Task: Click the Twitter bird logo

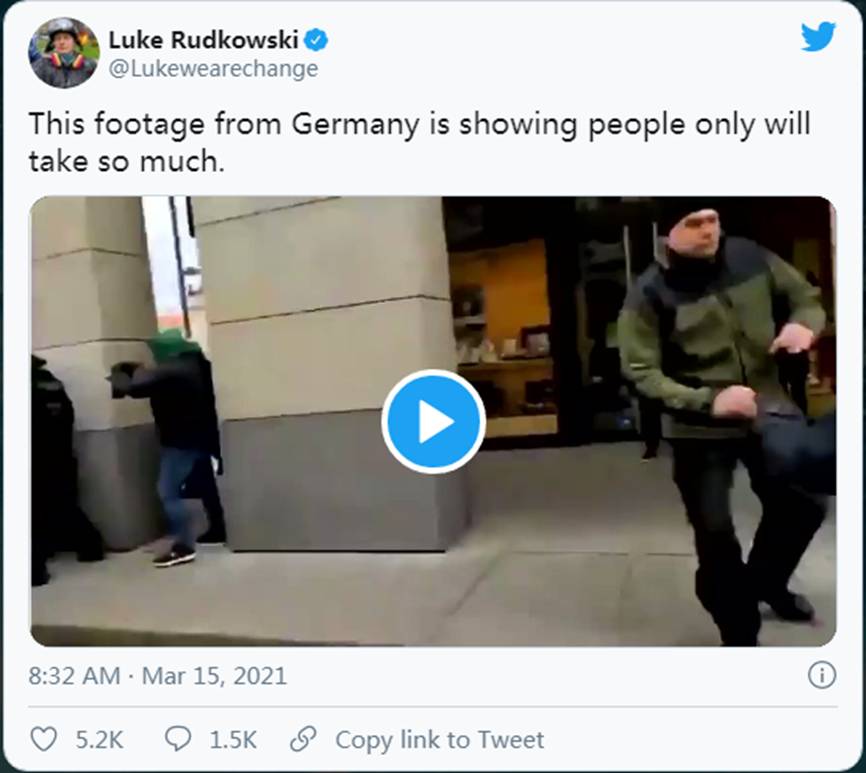Action: coord(818,36)
